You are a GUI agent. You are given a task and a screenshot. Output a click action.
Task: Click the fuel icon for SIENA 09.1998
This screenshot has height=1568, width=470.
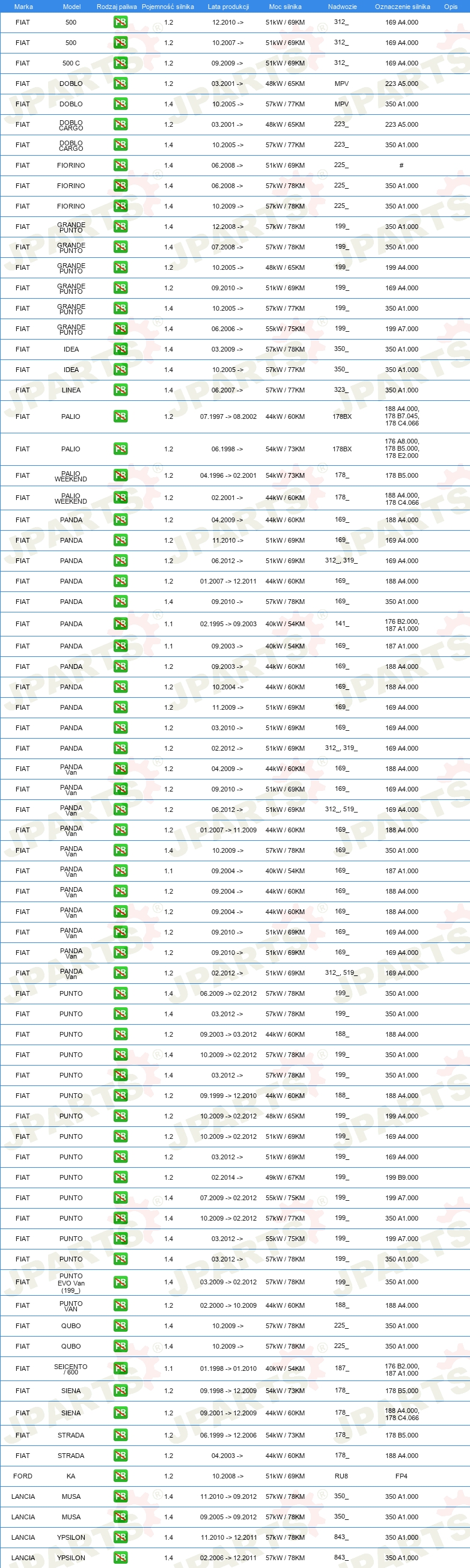coord(121,1391)
